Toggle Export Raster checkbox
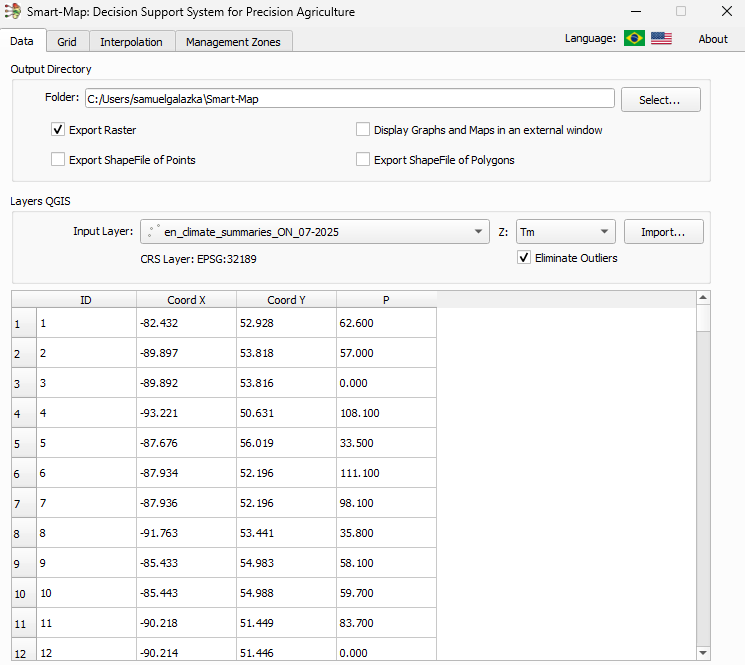 [x=59, y=130]
